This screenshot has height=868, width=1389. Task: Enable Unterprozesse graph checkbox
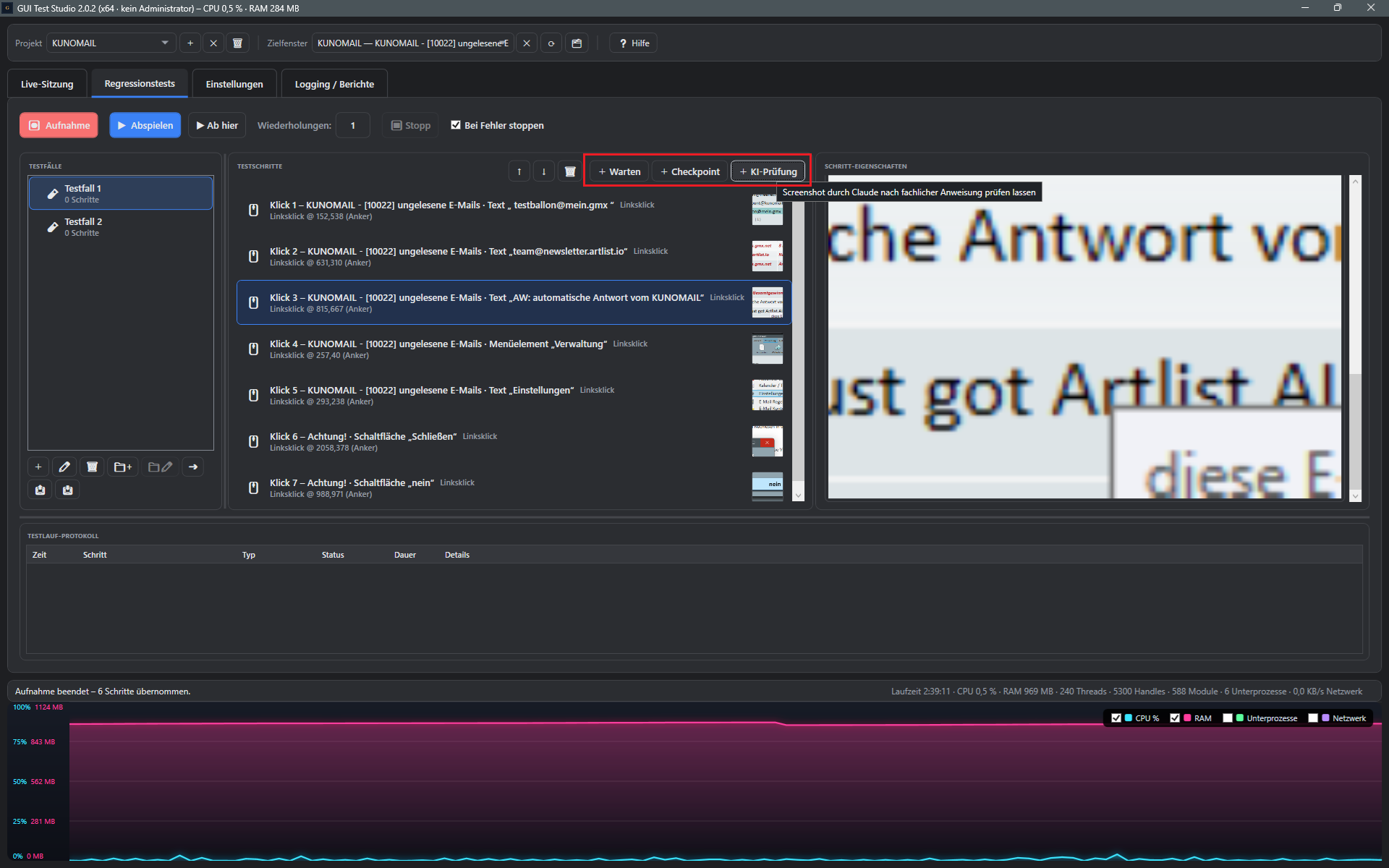pos(1228,718)
